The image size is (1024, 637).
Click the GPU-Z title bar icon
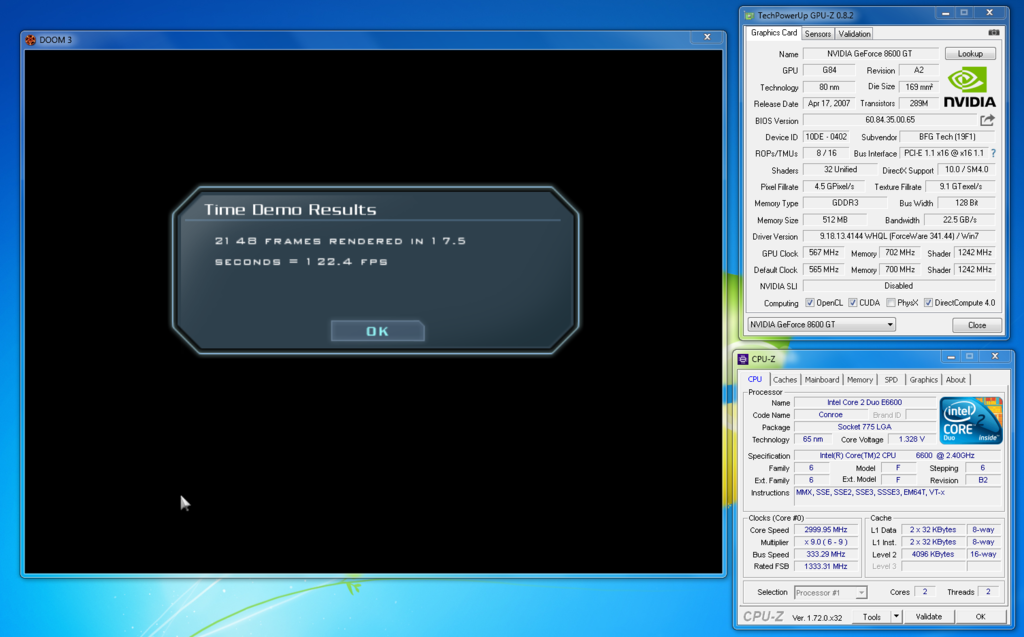749,15
